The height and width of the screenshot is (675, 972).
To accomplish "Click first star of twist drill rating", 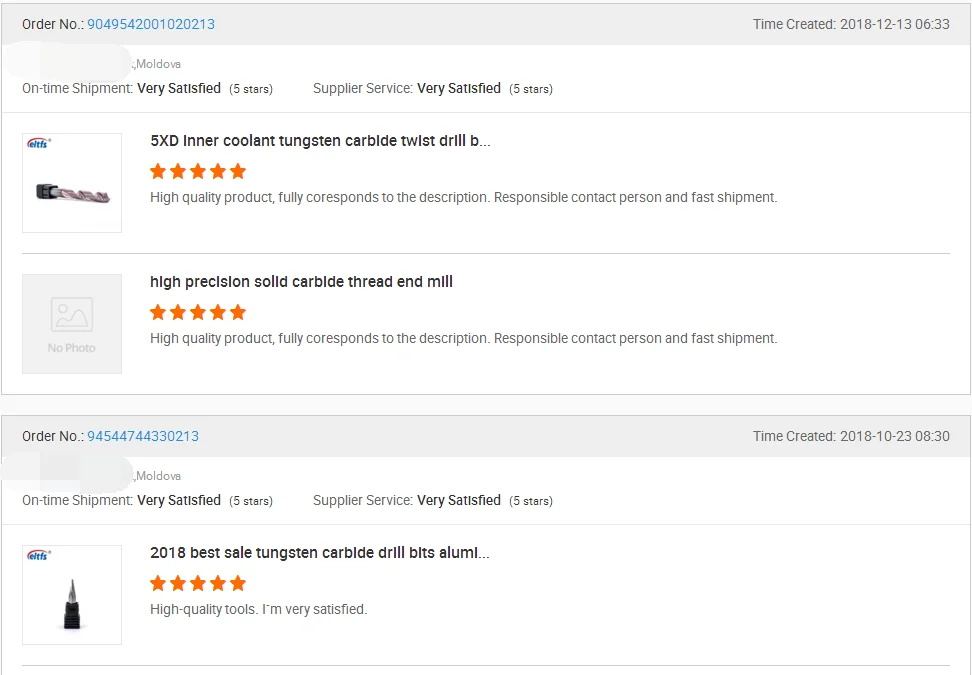I will (x=158, y=171).
